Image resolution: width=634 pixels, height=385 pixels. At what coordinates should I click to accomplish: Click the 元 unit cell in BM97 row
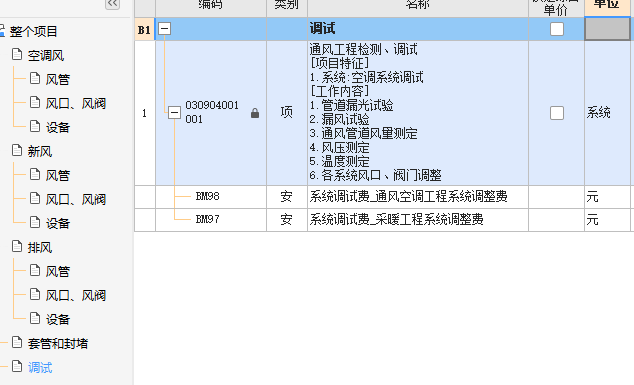[x=607, y=220]
